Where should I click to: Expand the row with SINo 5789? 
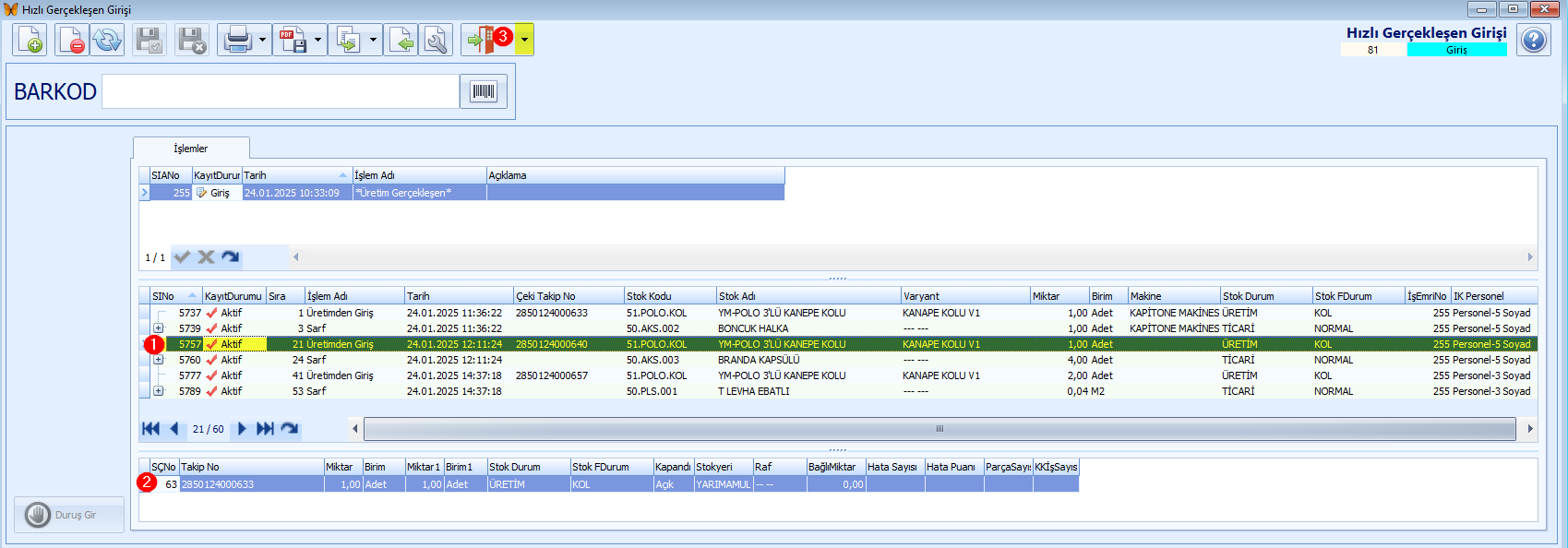159,391
